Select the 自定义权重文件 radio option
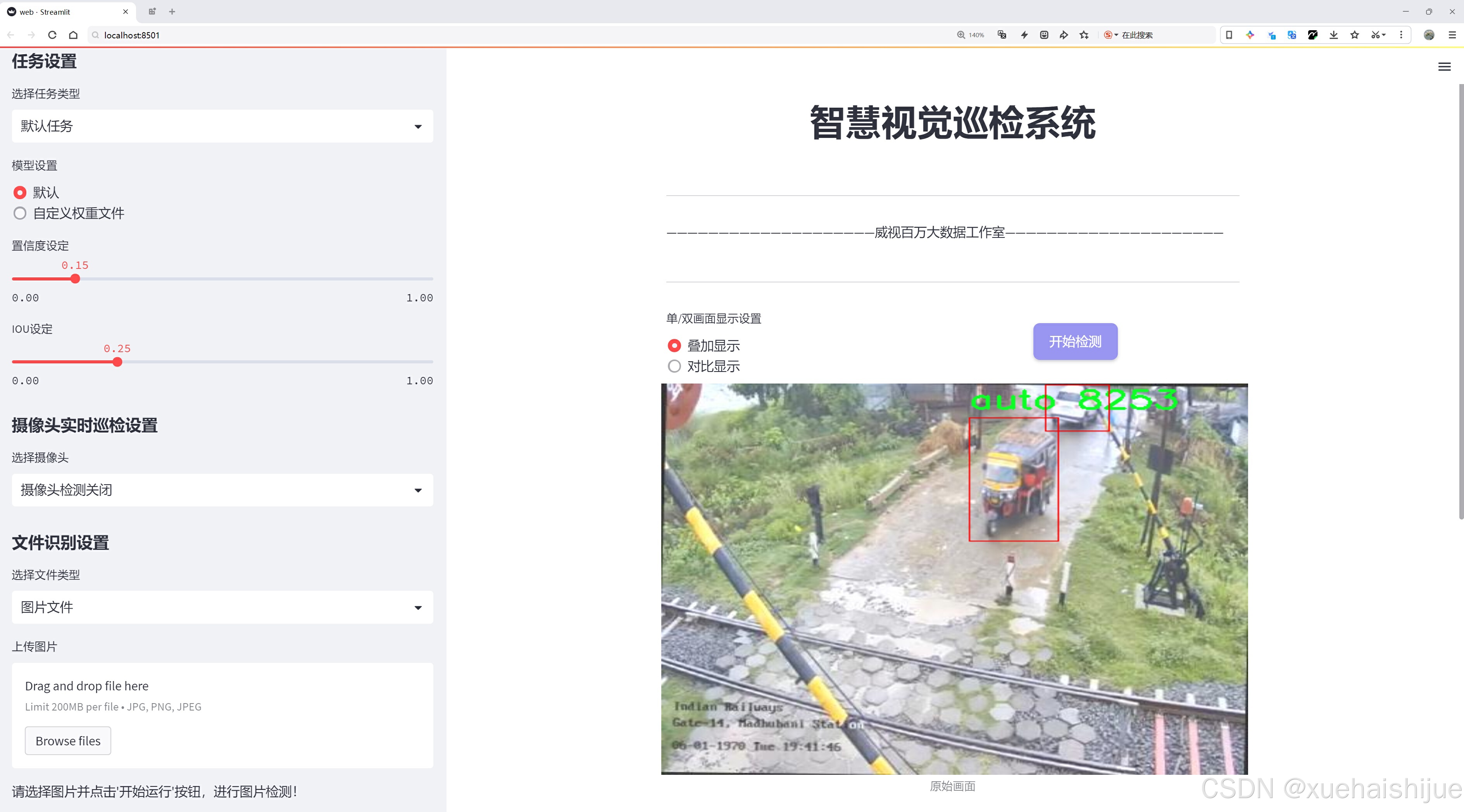This screenshot has height=812, width=1464. [x=20, y=213]
